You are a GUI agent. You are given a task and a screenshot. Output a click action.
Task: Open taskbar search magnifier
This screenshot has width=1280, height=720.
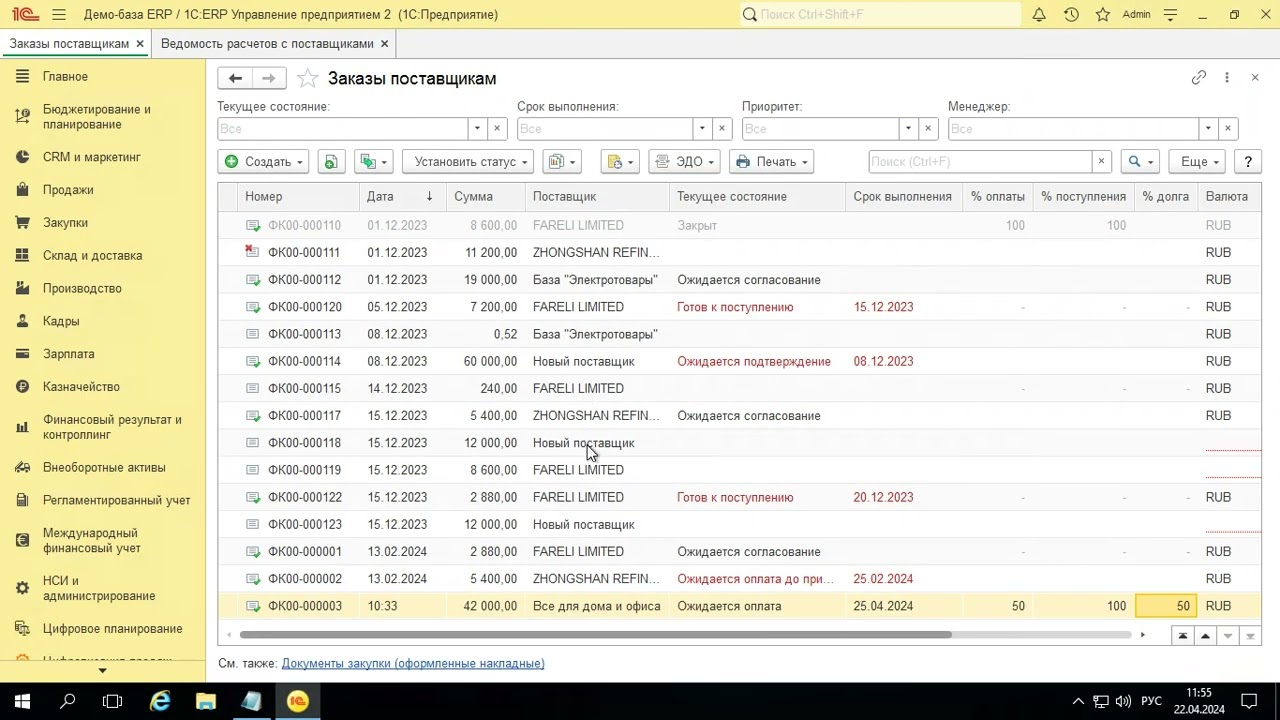click(x=68, y=701)
